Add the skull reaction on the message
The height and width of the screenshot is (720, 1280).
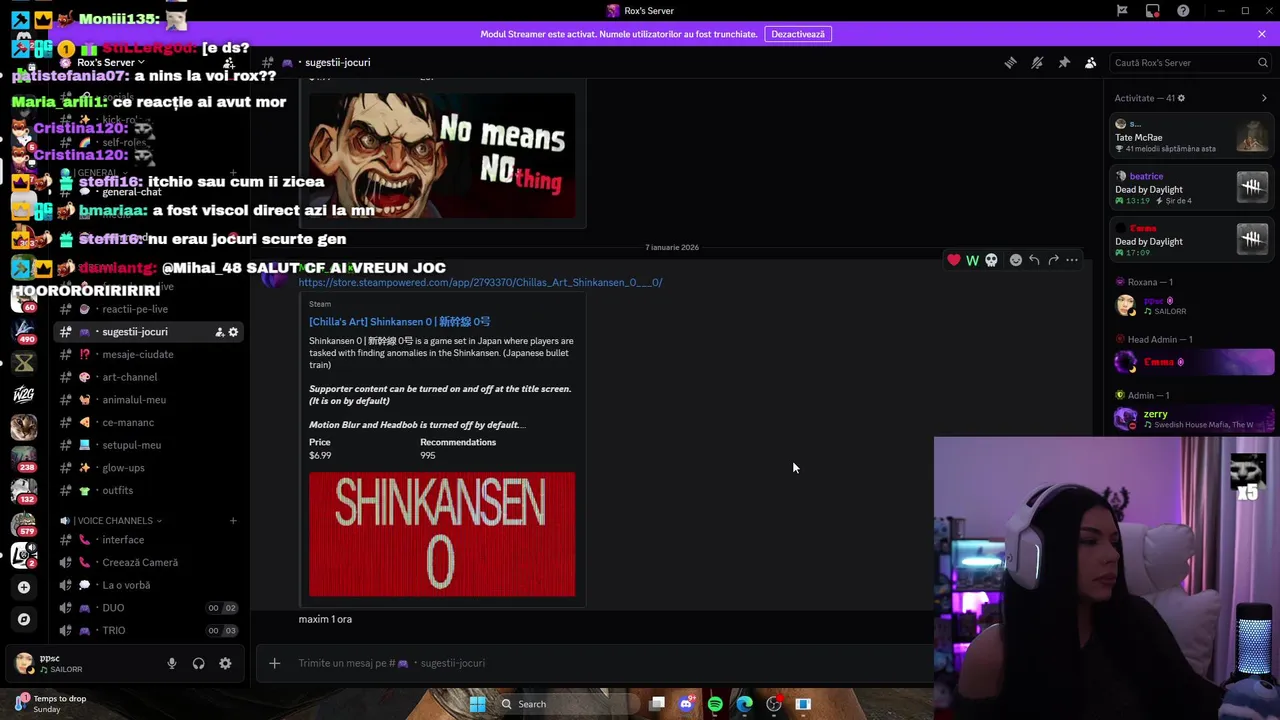click(x=991, y=260)
